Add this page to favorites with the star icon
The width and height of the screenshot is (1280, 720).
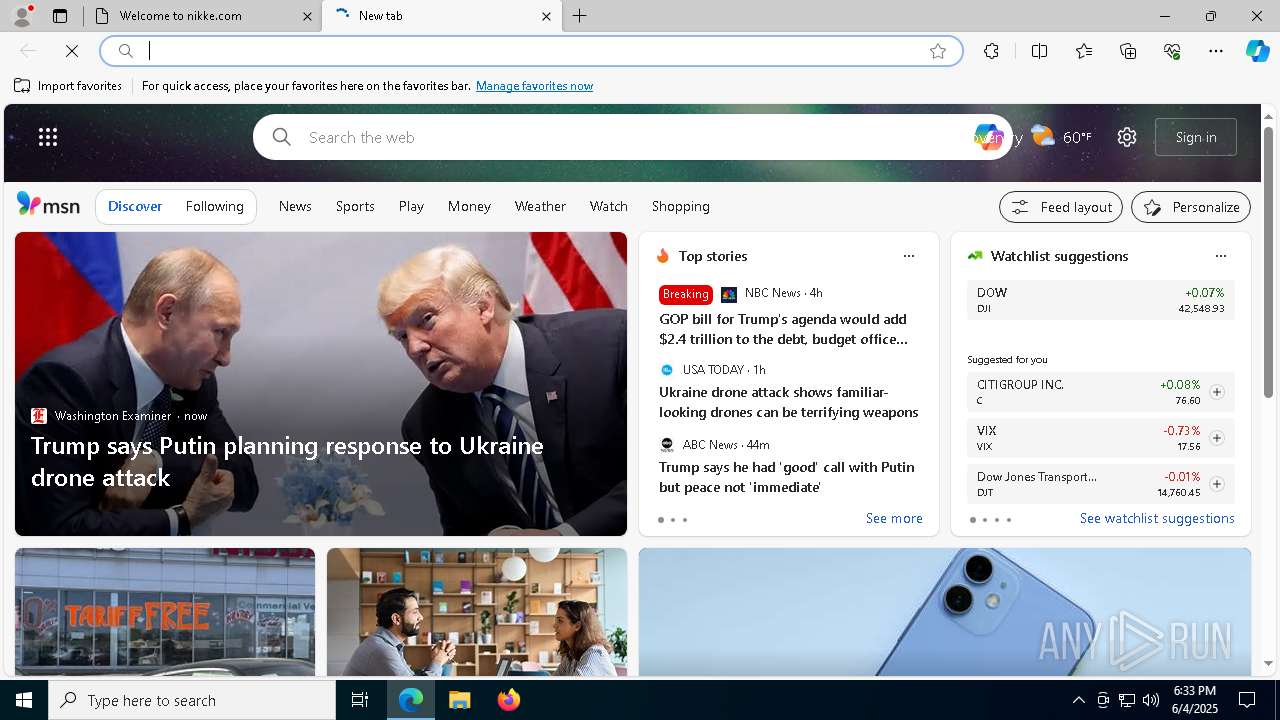point(937,51)
